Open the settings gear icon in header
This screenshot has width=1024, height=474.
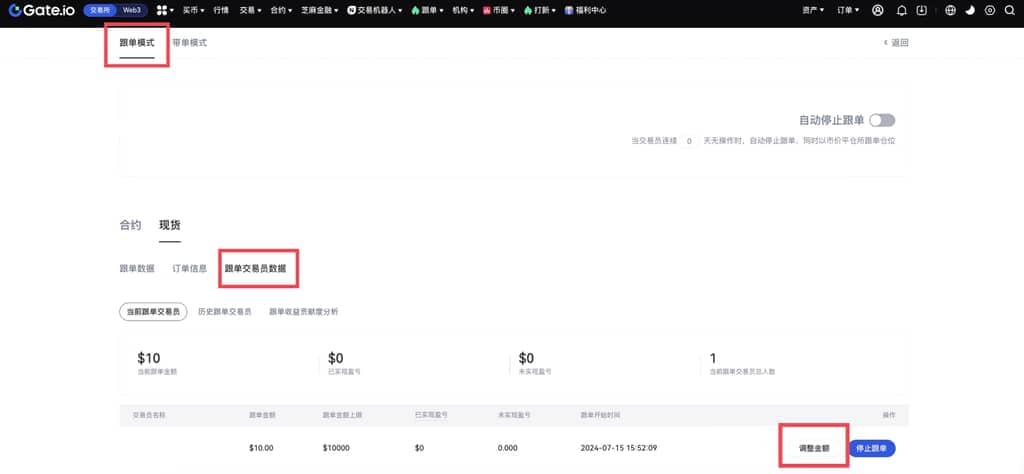(990, 10)
